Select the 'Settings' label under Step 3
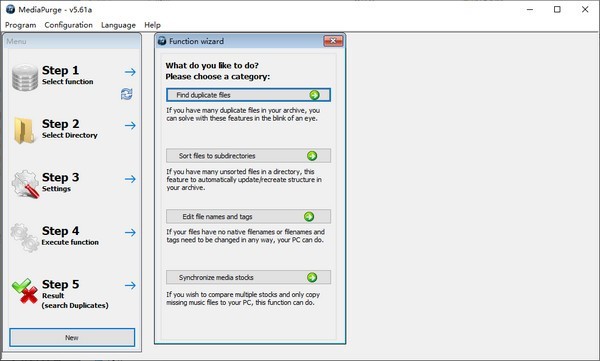600x361 pixels. point(56,189)
